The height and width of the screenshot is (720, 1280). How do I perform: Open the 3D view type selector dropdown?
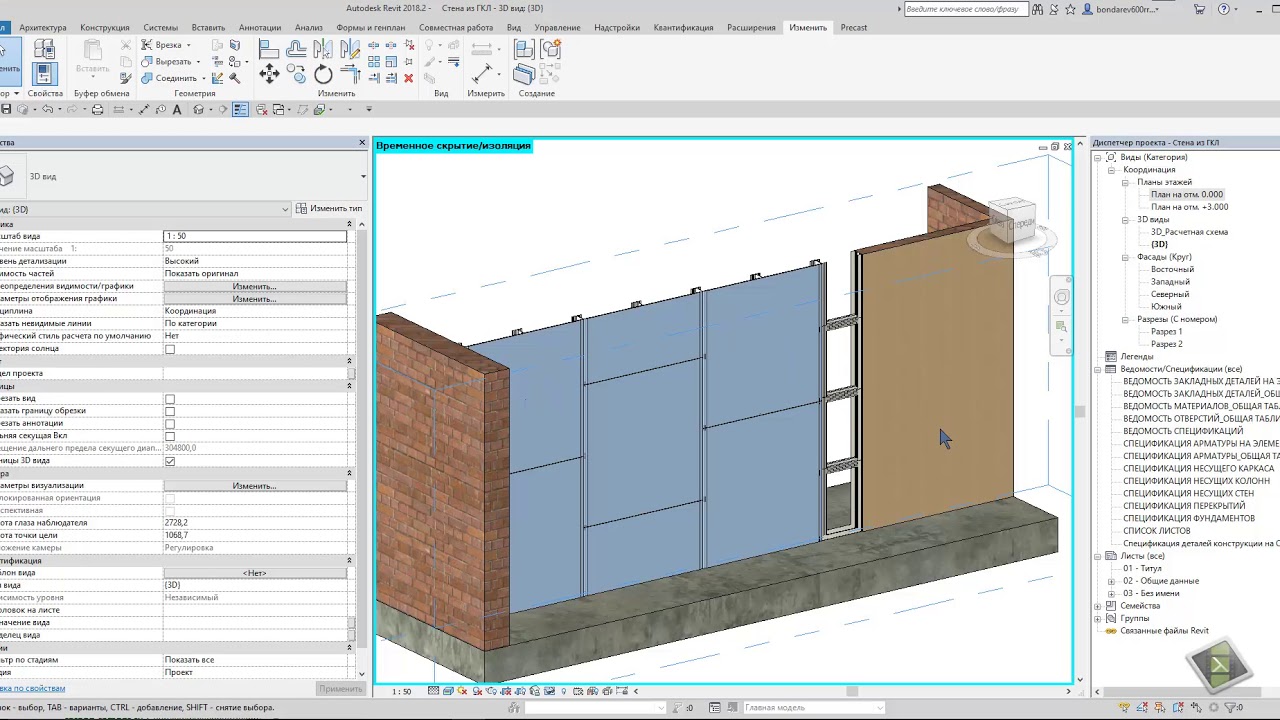click(363, 176)
